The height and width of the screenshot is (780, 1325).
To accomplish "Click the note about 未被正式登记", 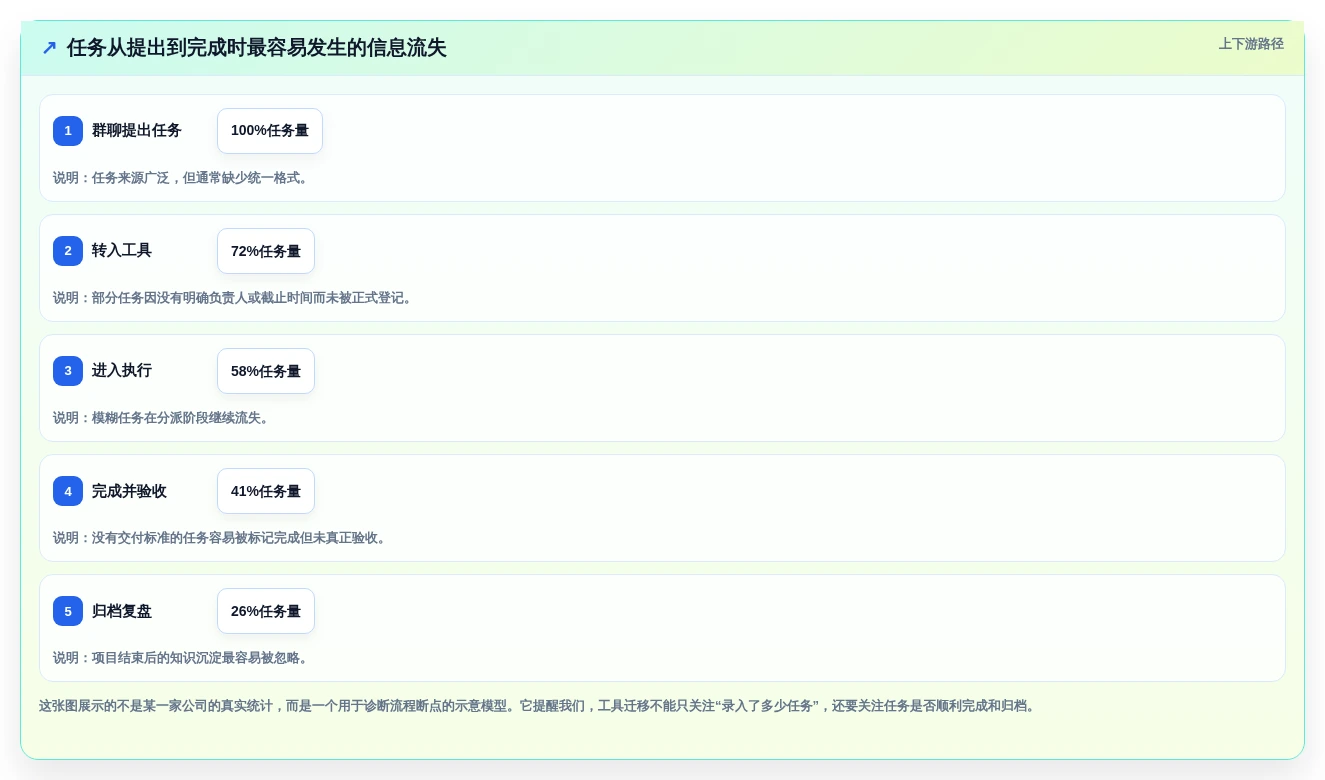I will coord(235,298).
